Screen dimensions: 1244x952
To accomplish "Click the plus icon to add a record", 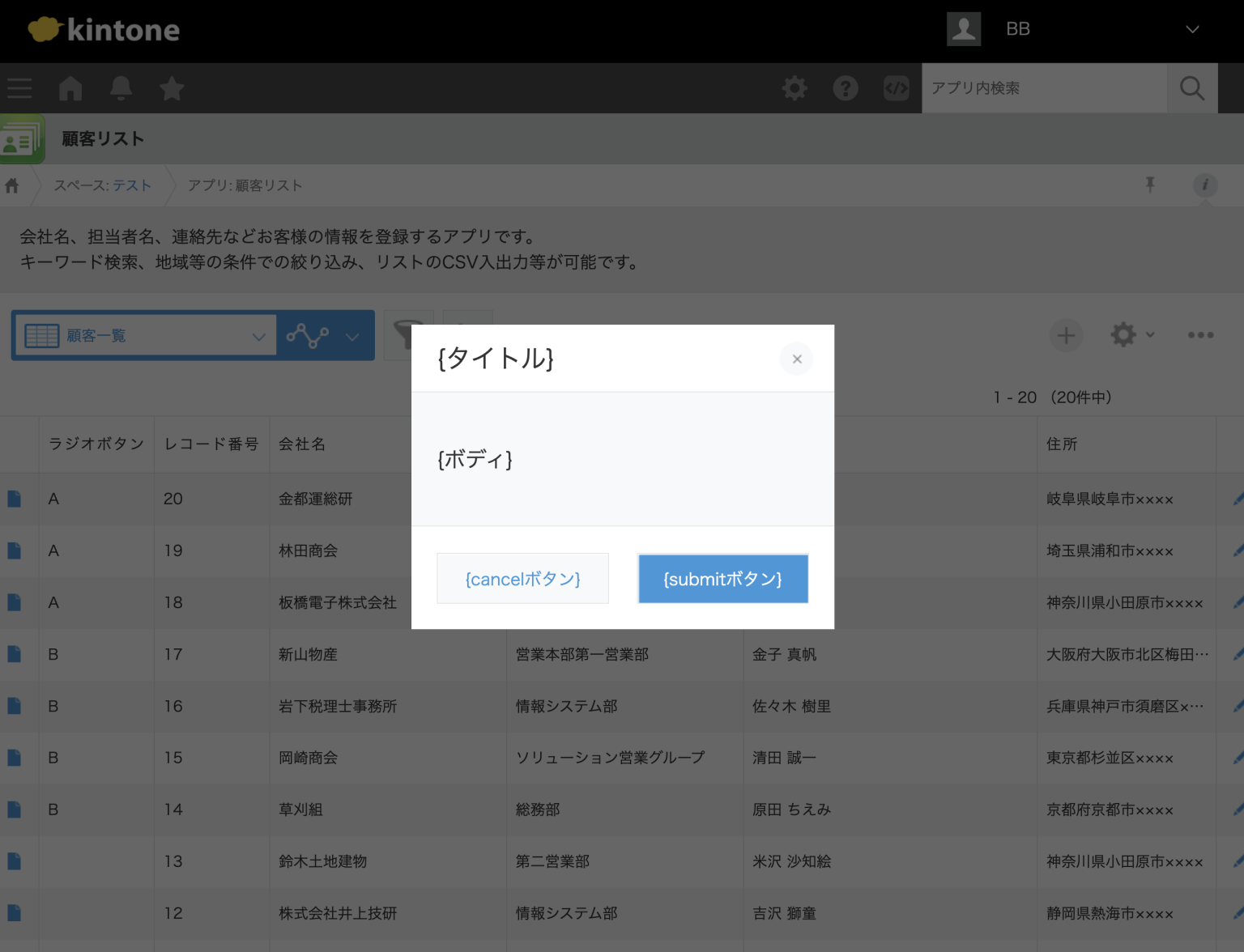I will 1066,335.
